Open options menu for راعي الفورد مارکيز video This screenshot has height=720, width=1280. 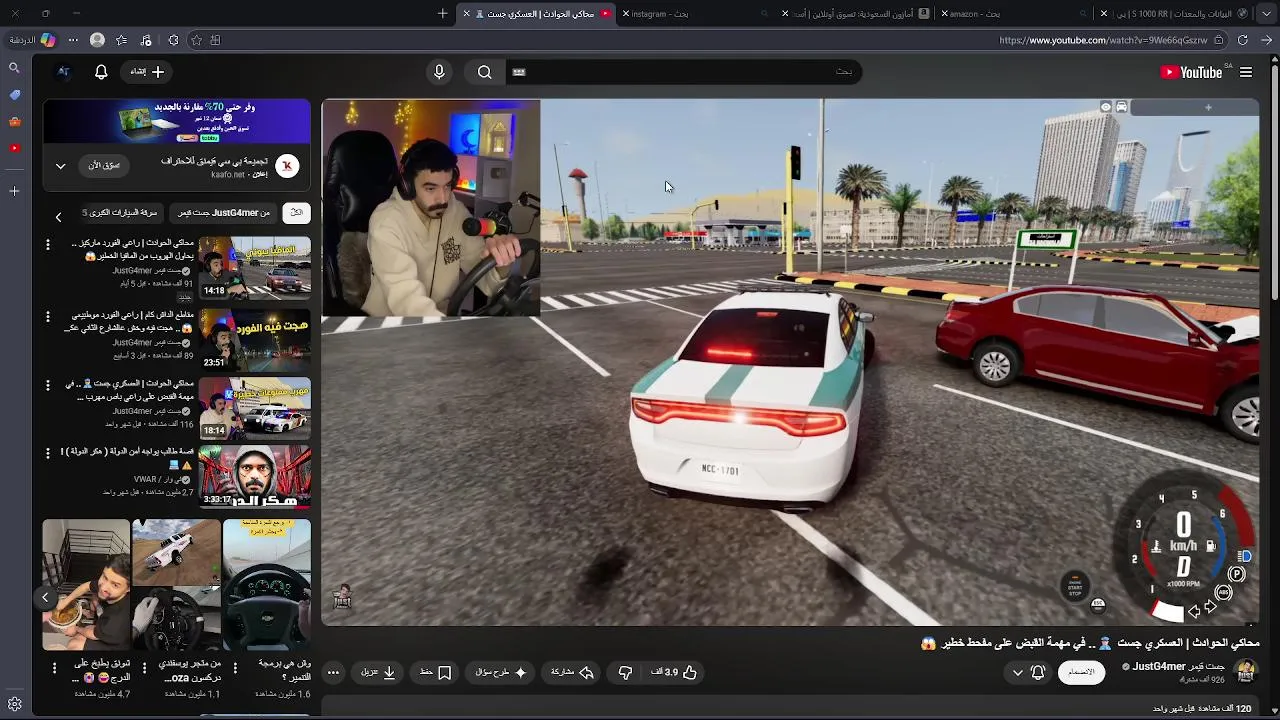[x=47, y=244]
